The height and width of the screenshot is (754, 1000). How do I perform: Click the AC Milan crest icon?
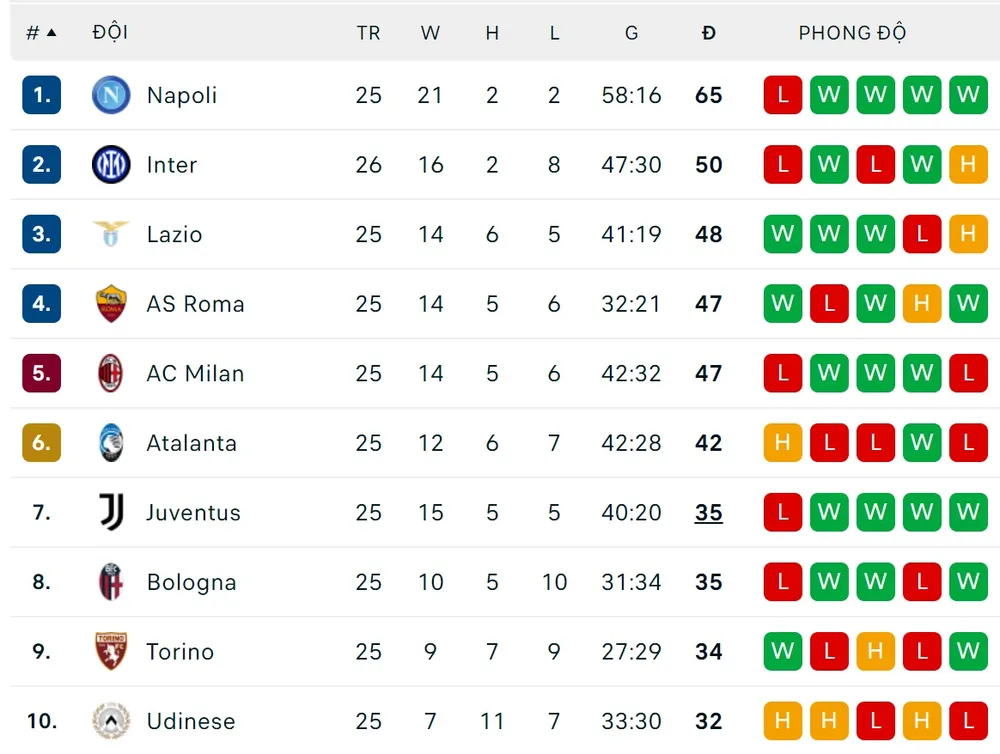pos(111,373)
